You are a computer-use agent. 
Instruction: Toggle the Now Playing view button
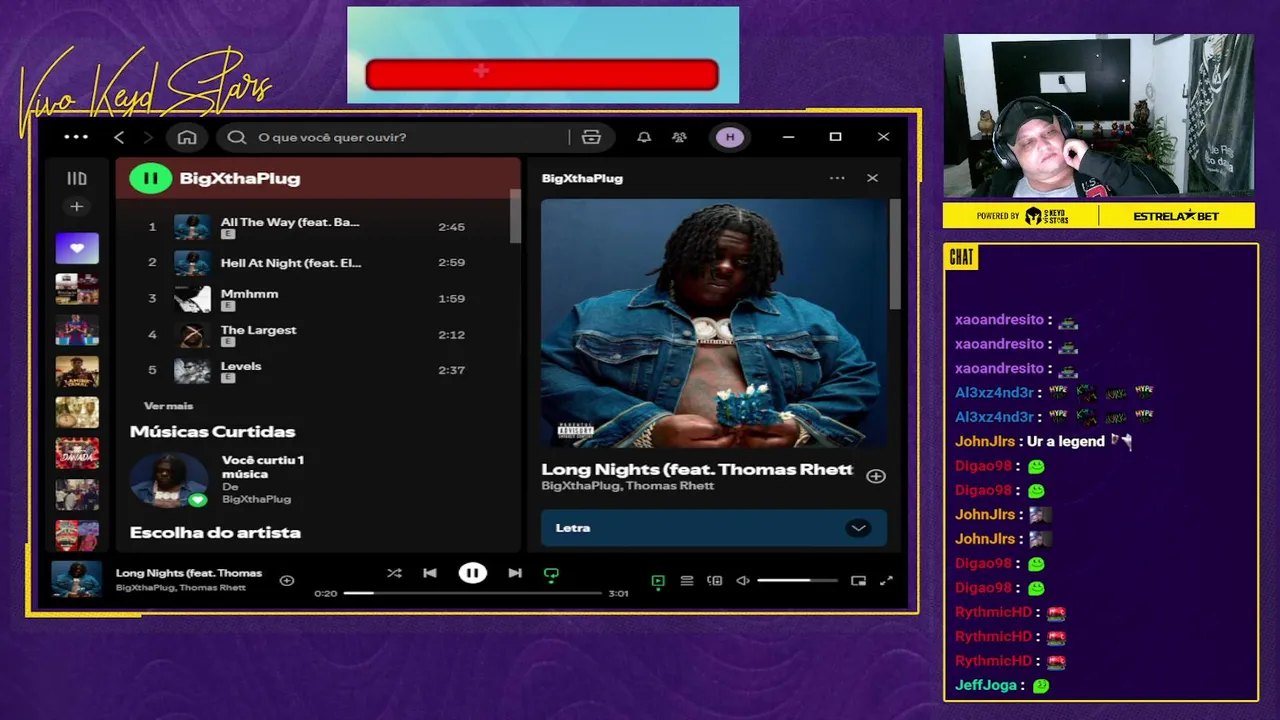(x=658, y=581)
